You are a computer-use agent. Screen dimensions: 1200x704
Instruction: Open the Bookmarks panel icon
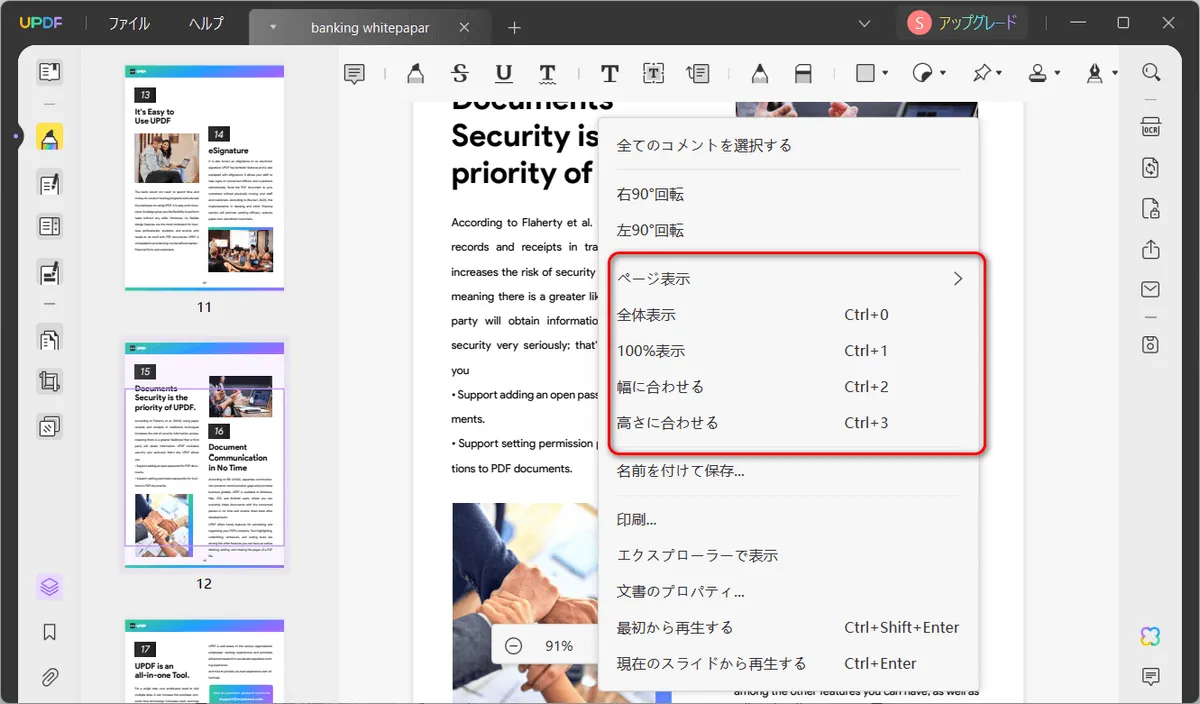49,632
